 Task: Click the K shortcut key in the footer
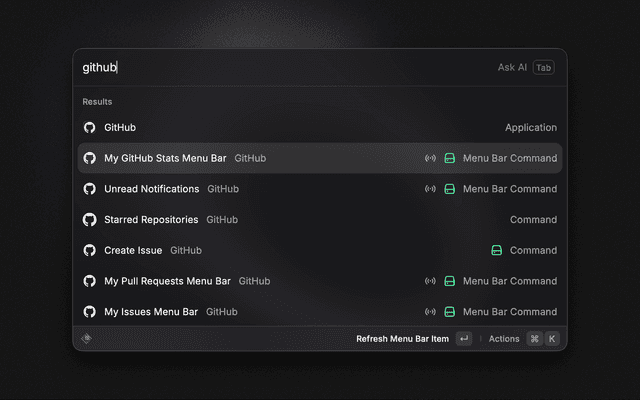(552, 339)
